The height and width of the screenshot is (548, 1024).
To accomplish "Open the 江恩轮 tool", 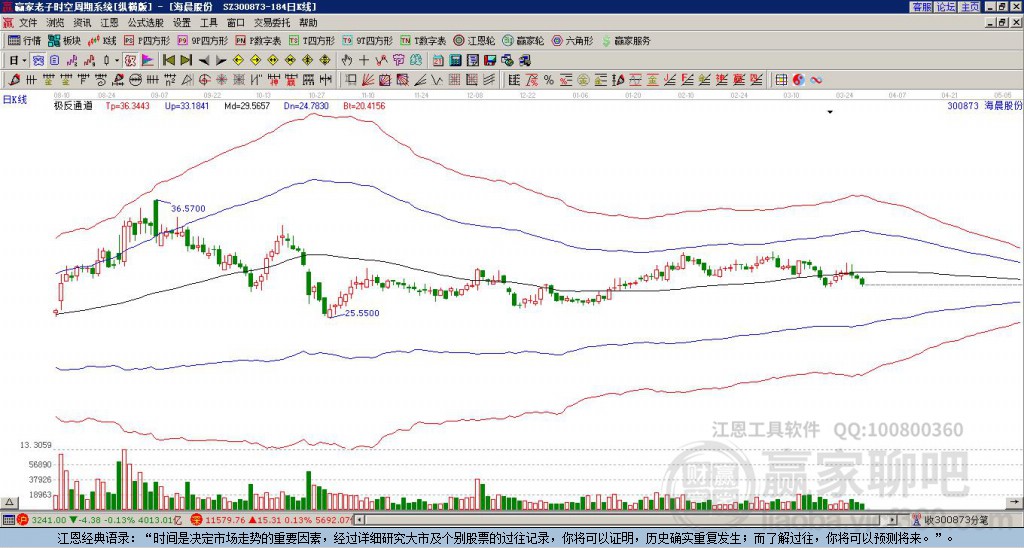I will click(474, 40).
